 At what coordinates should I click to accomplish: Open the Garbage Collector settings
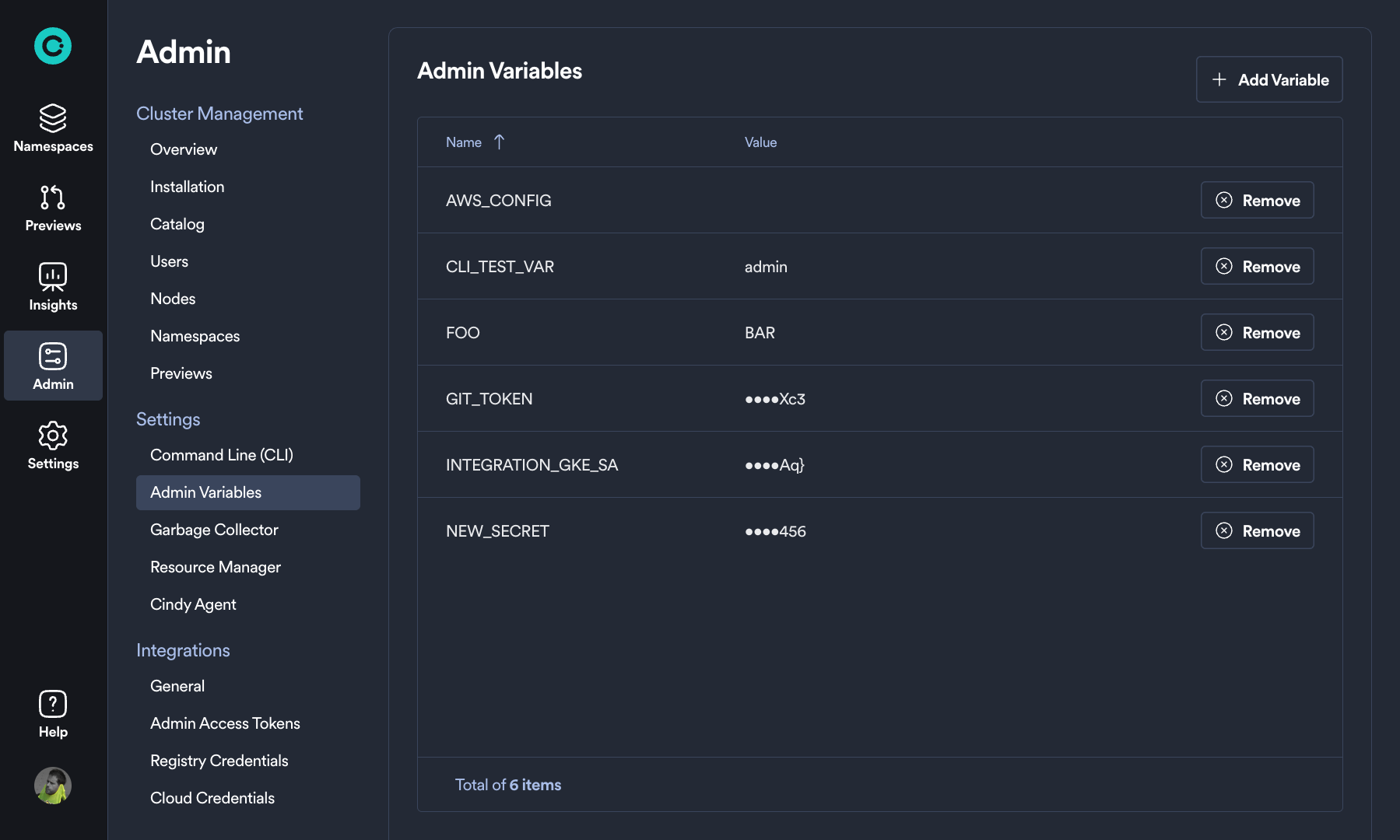coord(214,530)
